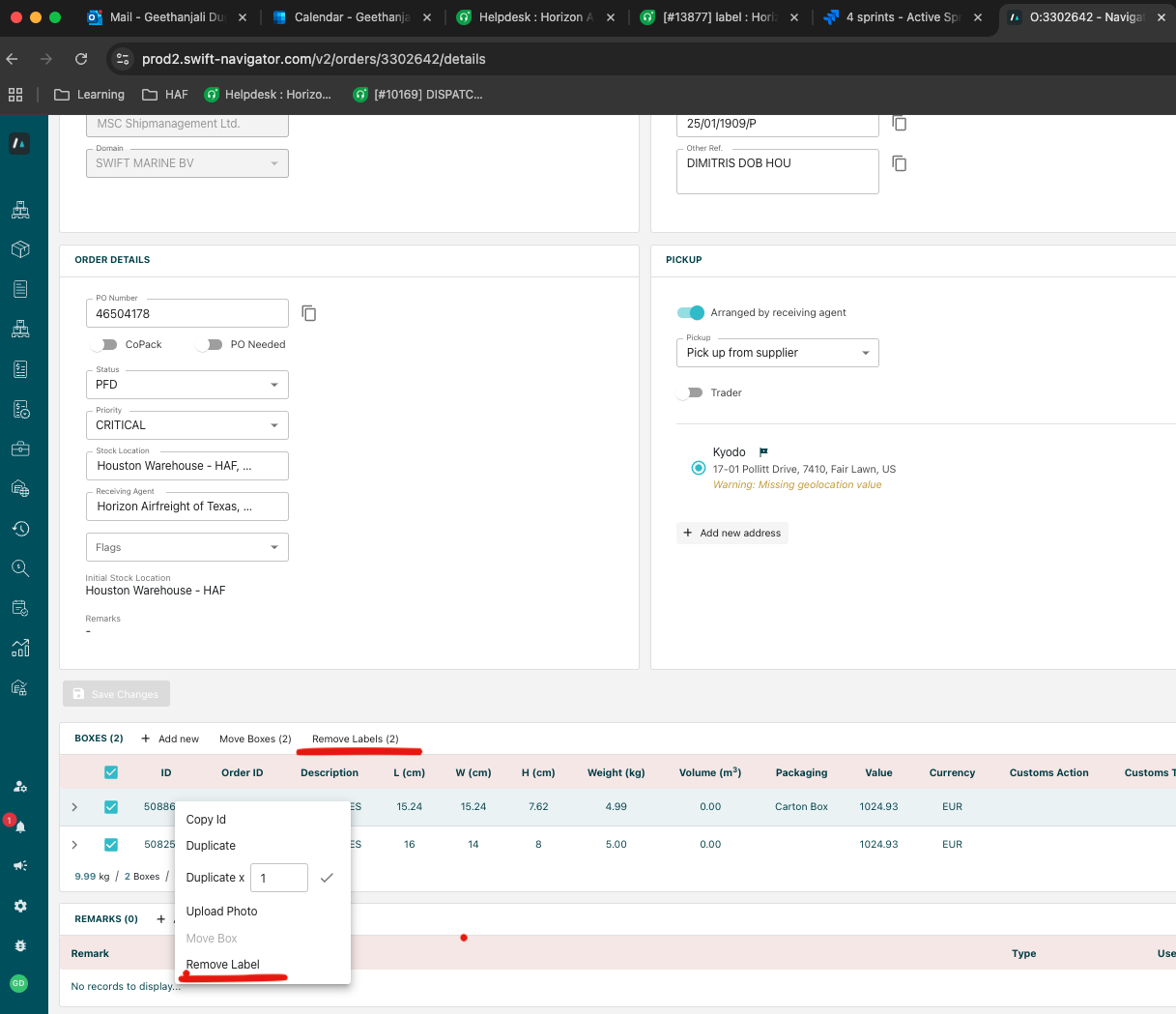Open the growth chart icon in the sidebar
The width and height of the screenshot is (1176, 1014).
click(x=20, y=648)
